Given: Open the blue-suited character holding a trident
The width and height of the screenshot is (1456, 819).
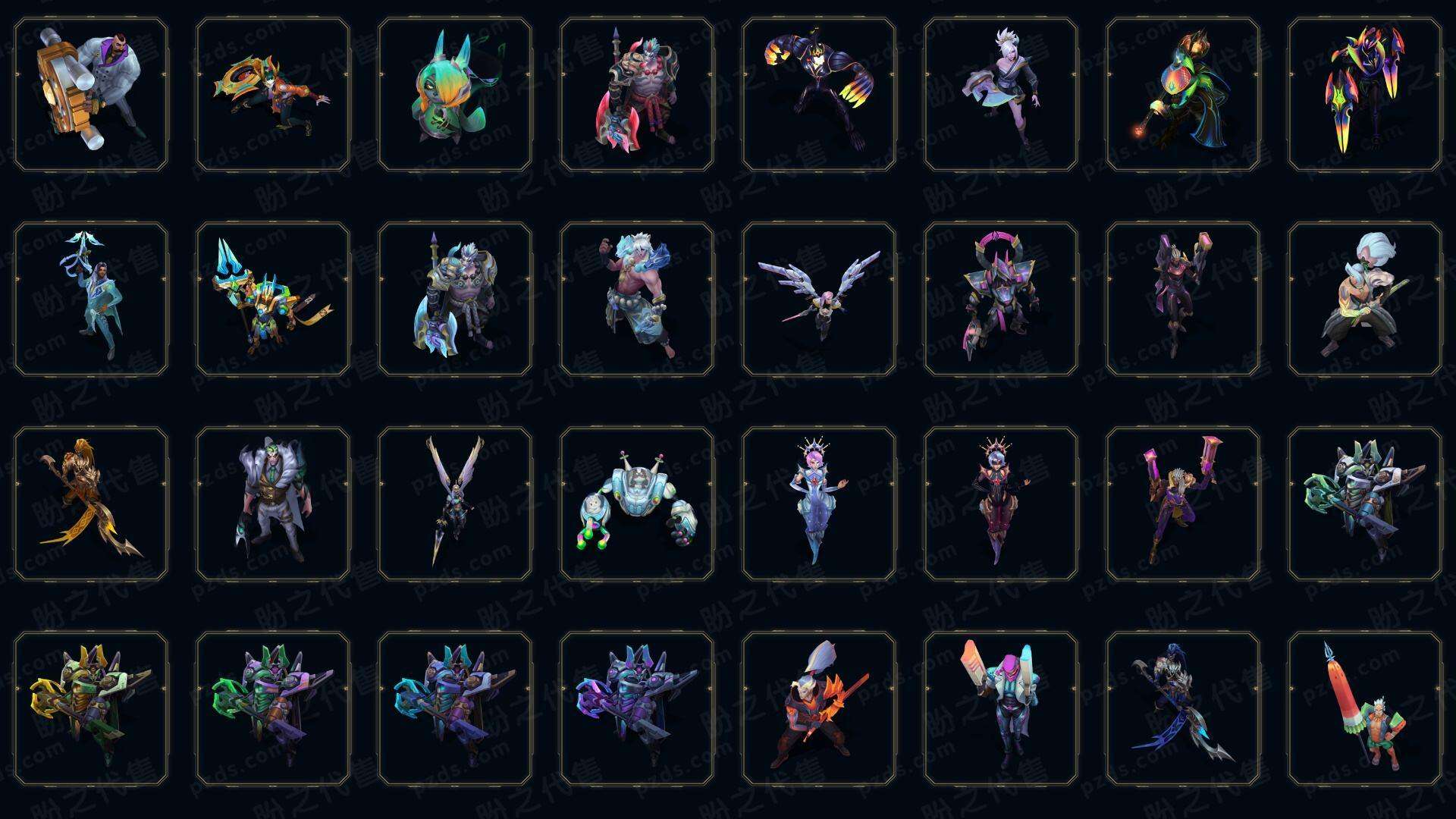Looking at the screenshot, I should coord(91,299).
